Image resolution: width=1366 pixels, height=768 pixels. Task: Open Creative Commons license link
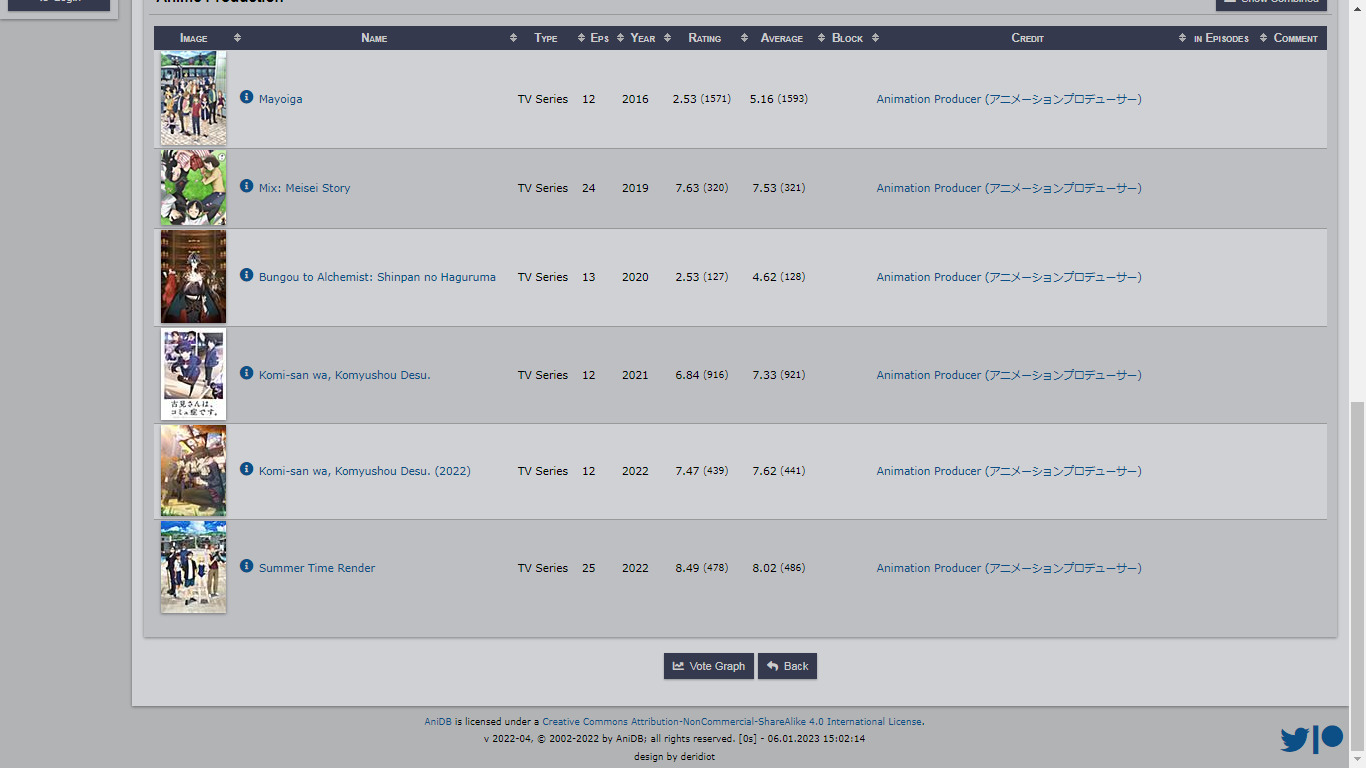point(732,721)
